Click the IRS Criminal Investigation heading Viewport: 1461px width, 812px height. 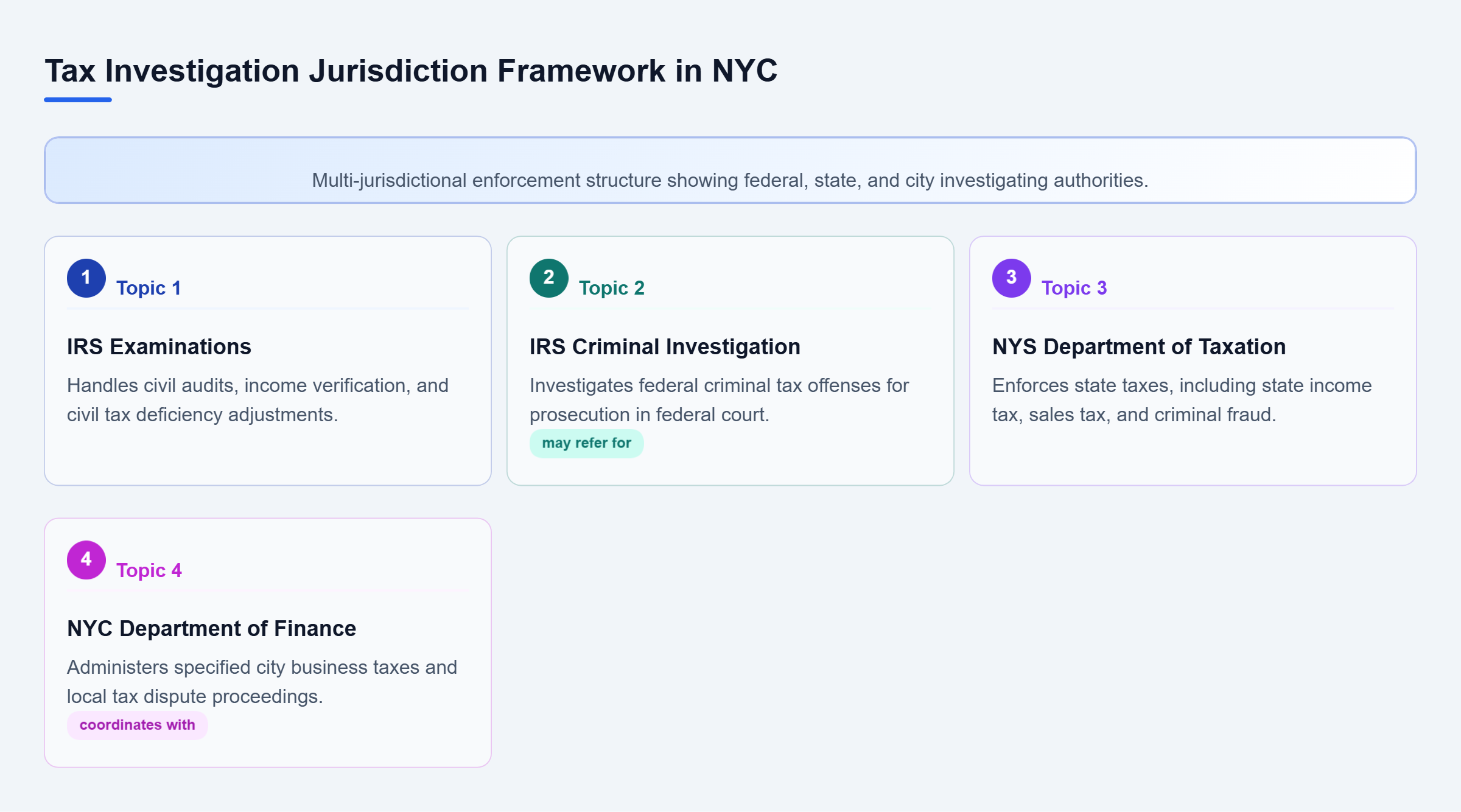665,347
